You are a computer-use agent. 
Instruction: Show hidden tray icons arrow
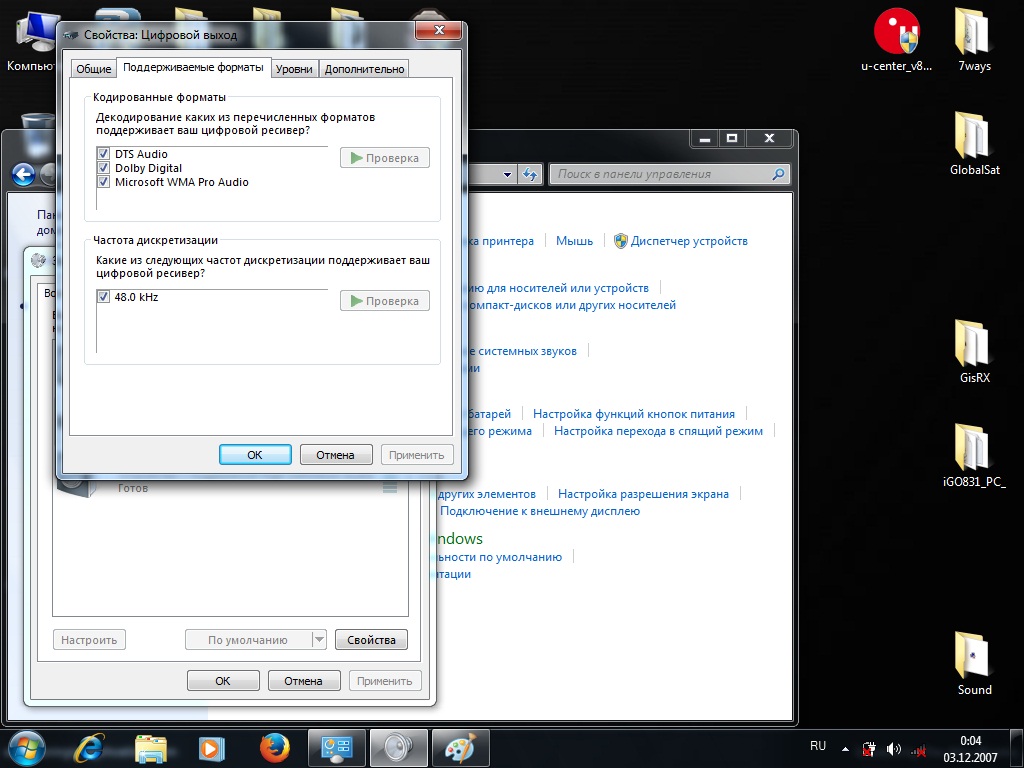[846, 748]
